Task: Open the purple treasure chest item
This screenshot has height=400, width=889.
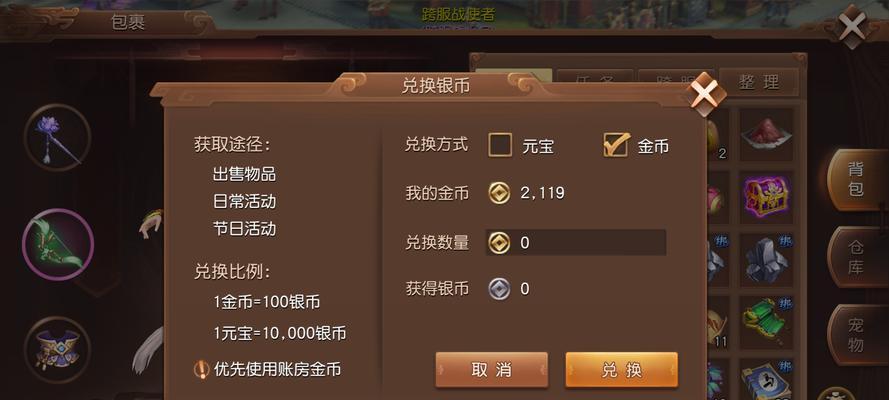Action: [x=767, y=197]
